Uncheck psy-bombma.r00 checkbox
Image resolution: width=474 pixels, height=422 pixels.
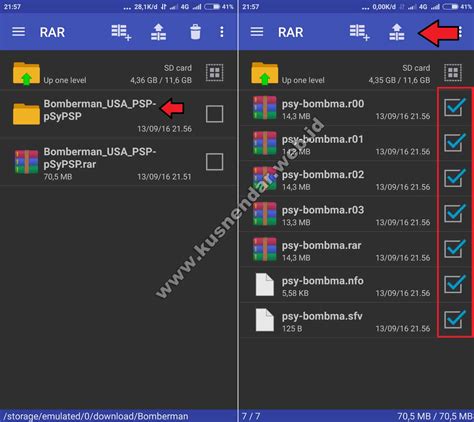(454, 107)
